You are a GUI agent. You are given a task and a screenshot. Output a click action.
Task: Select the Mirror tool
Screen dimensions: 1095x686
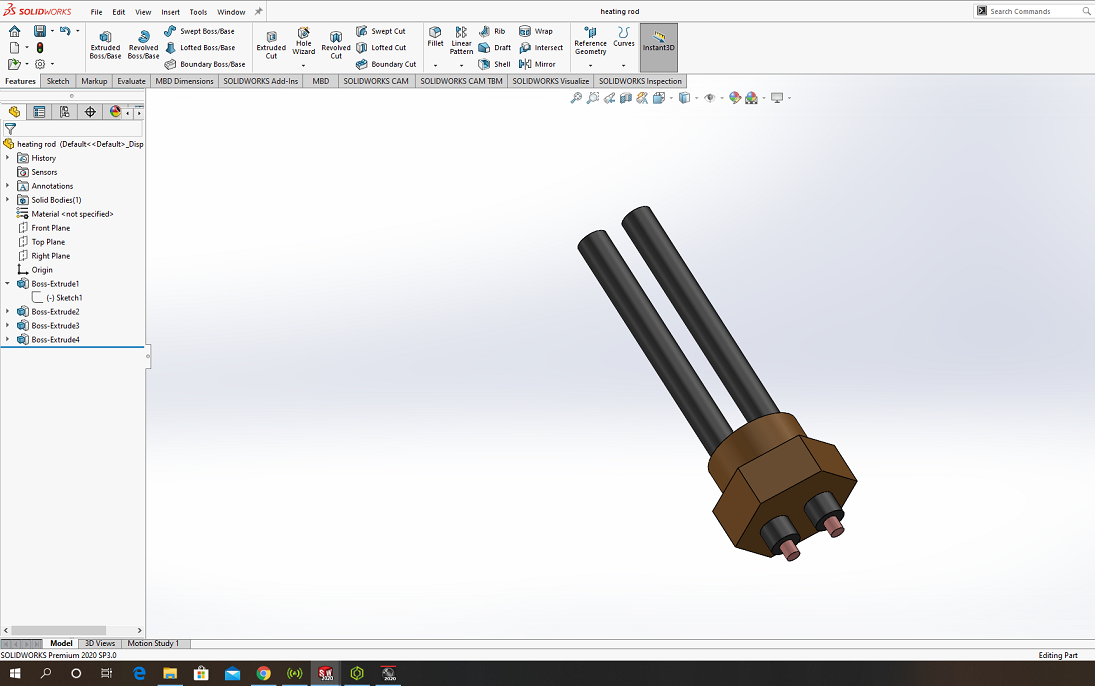(x=537, y=64)
